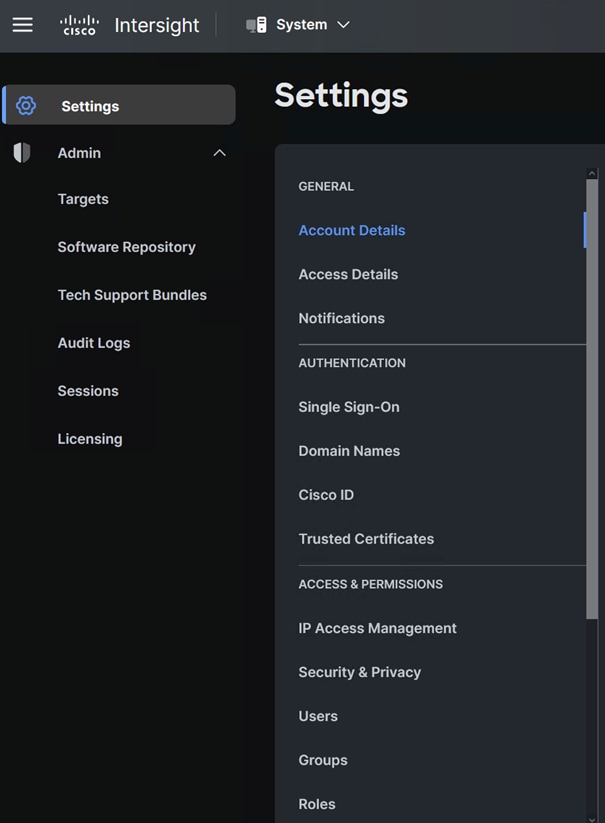Image resolution: width=605 pixels, height=823 pixels.
Task: Click the scrollbar down arrow
Action: tap(592, 818)
